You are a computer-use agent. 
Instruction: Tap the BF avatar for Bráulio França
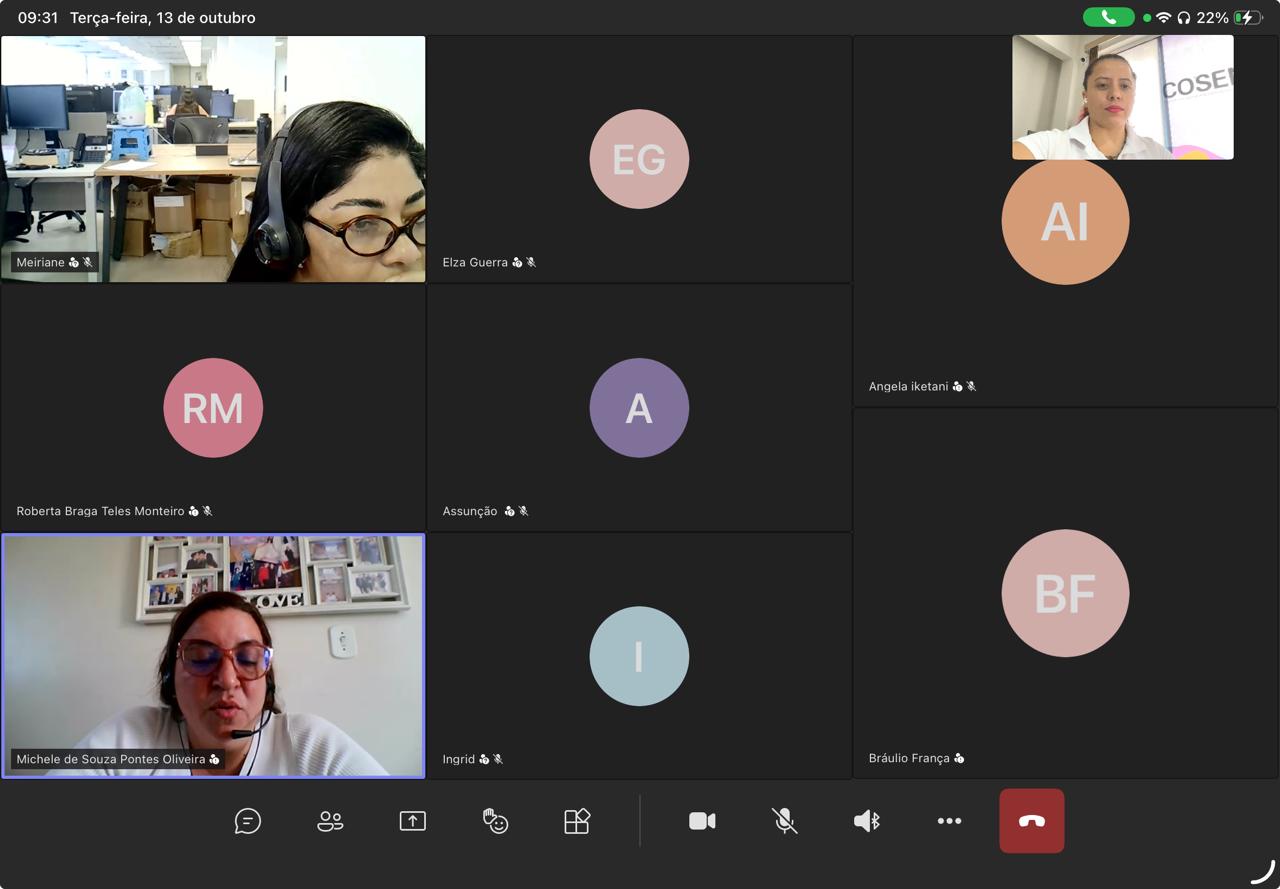coord(1065,593)
